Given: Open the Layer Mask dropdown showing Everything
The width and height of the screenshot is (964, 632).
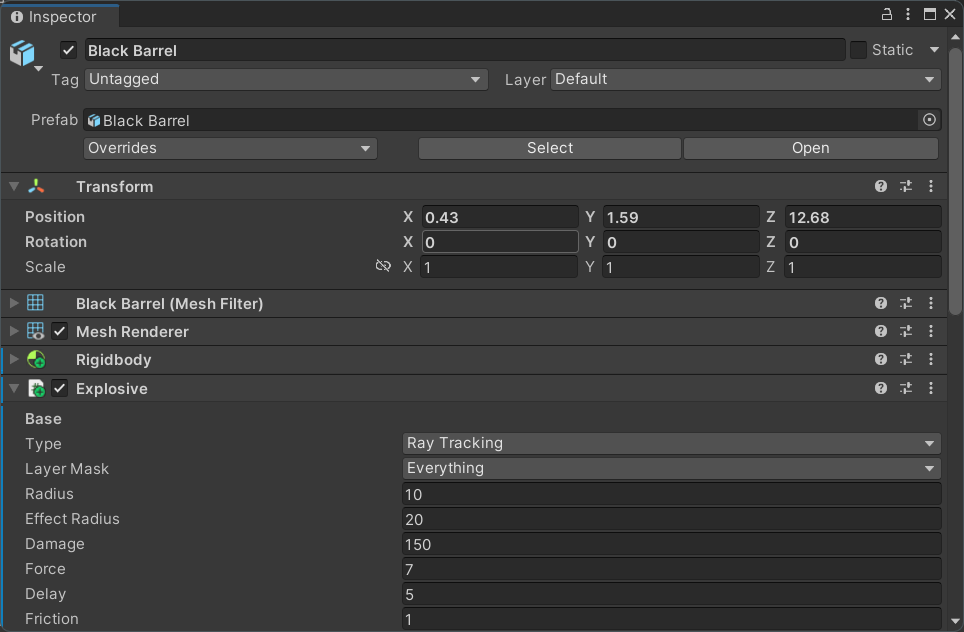Looking at the screenshot, I should pos(671,468).
